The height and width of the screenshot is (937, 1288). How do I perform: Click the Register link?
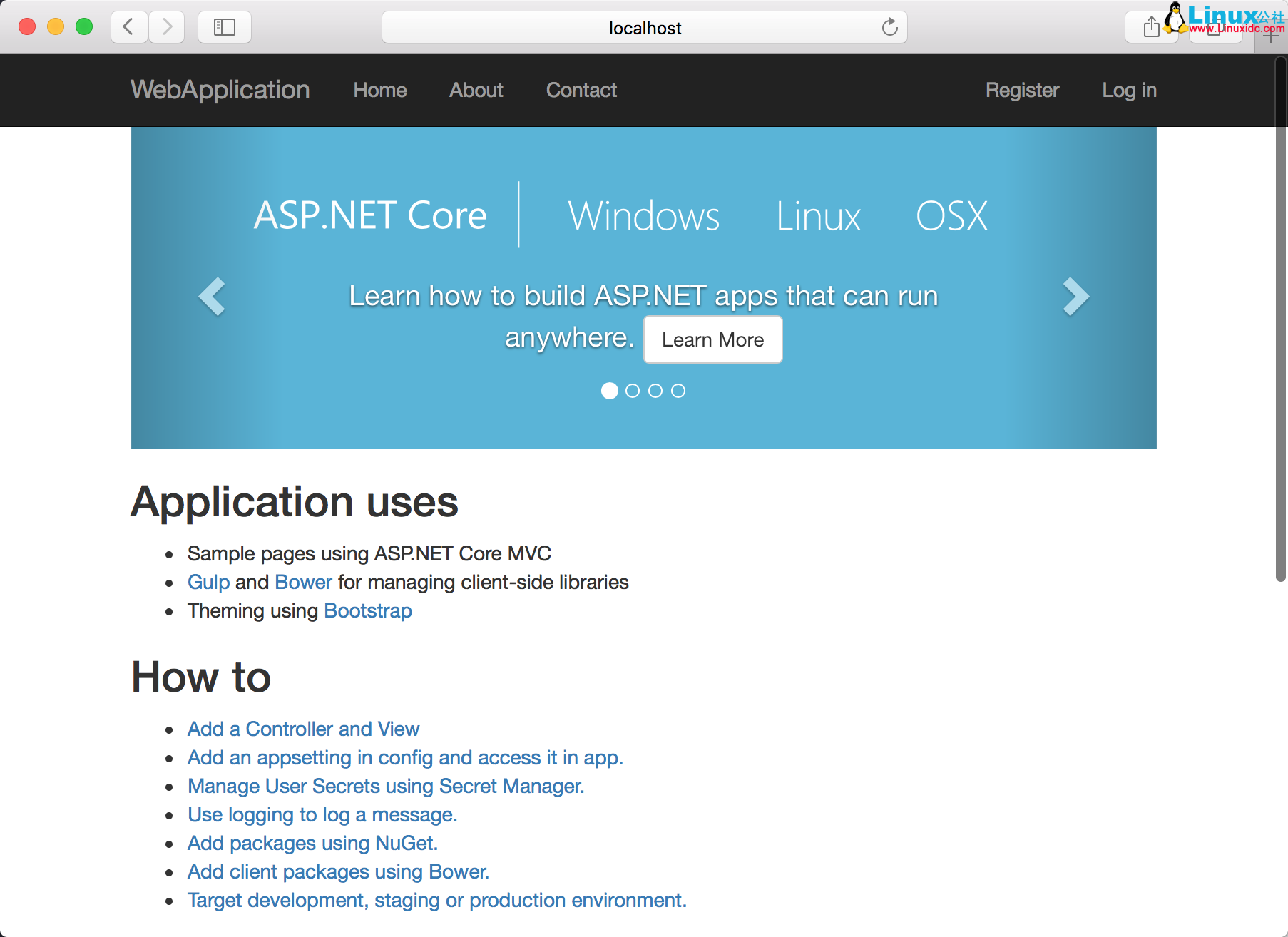pyautogui.click(x=1022, y=91)
